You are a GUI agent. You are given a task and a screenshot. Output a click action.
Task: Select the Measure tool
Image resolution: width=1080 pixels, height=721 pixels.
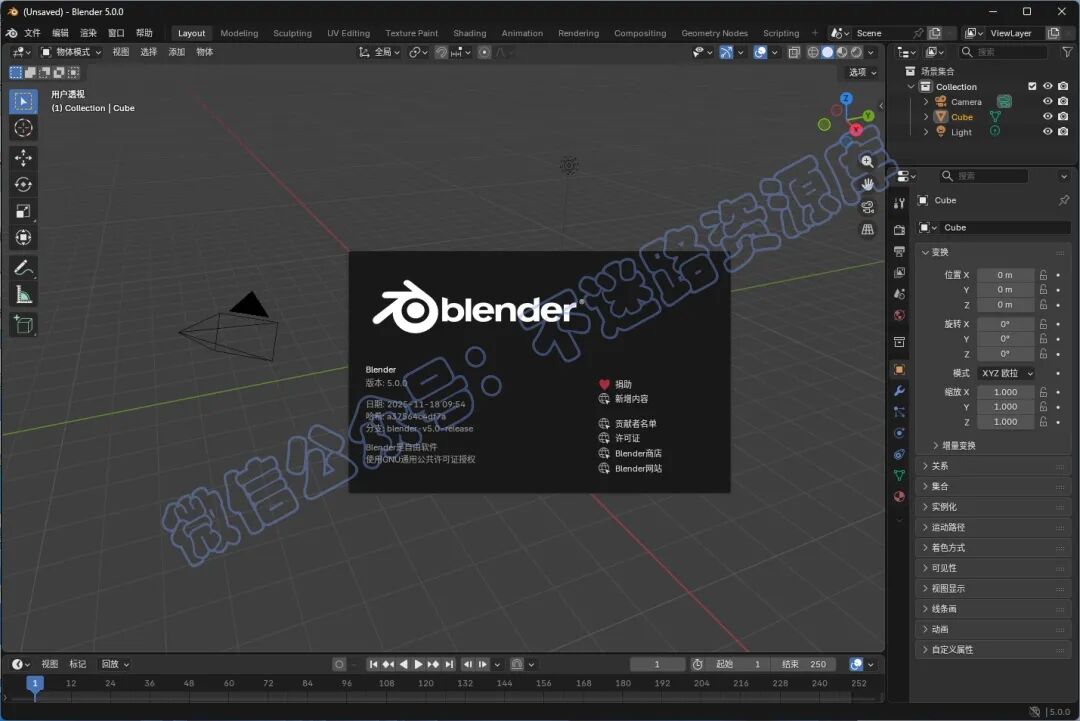pos(23,295)
